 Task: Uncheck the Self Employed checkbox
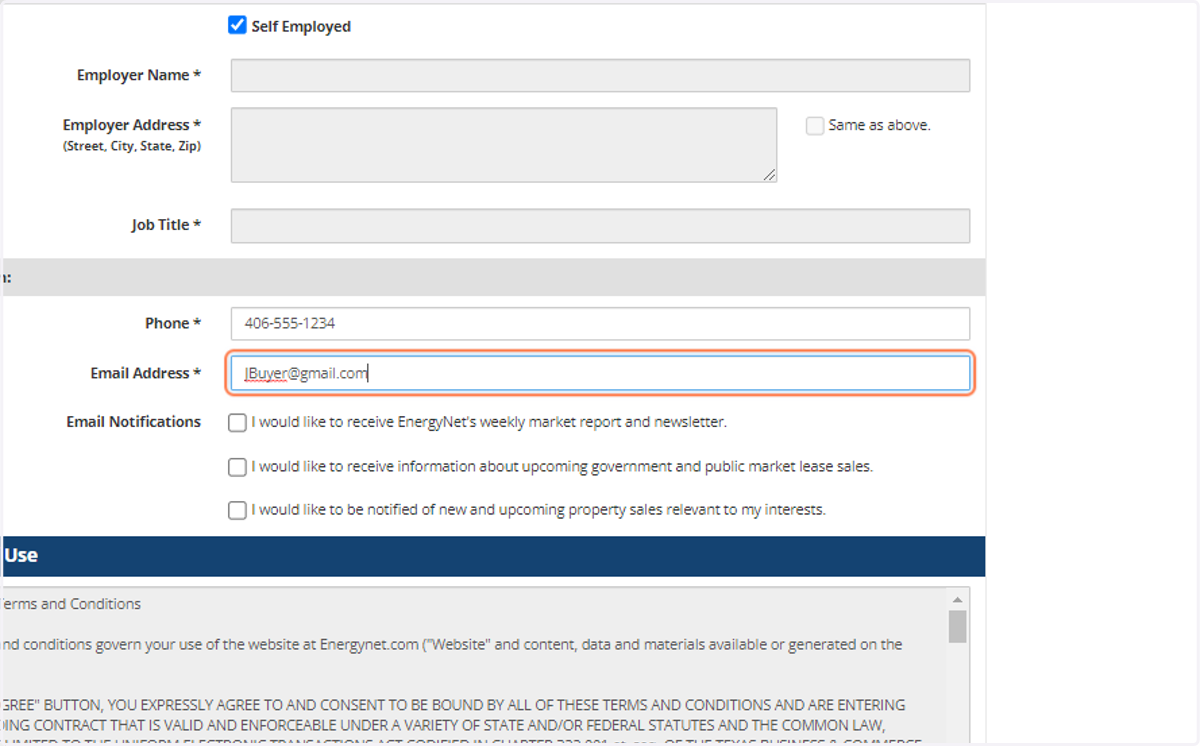237,26
